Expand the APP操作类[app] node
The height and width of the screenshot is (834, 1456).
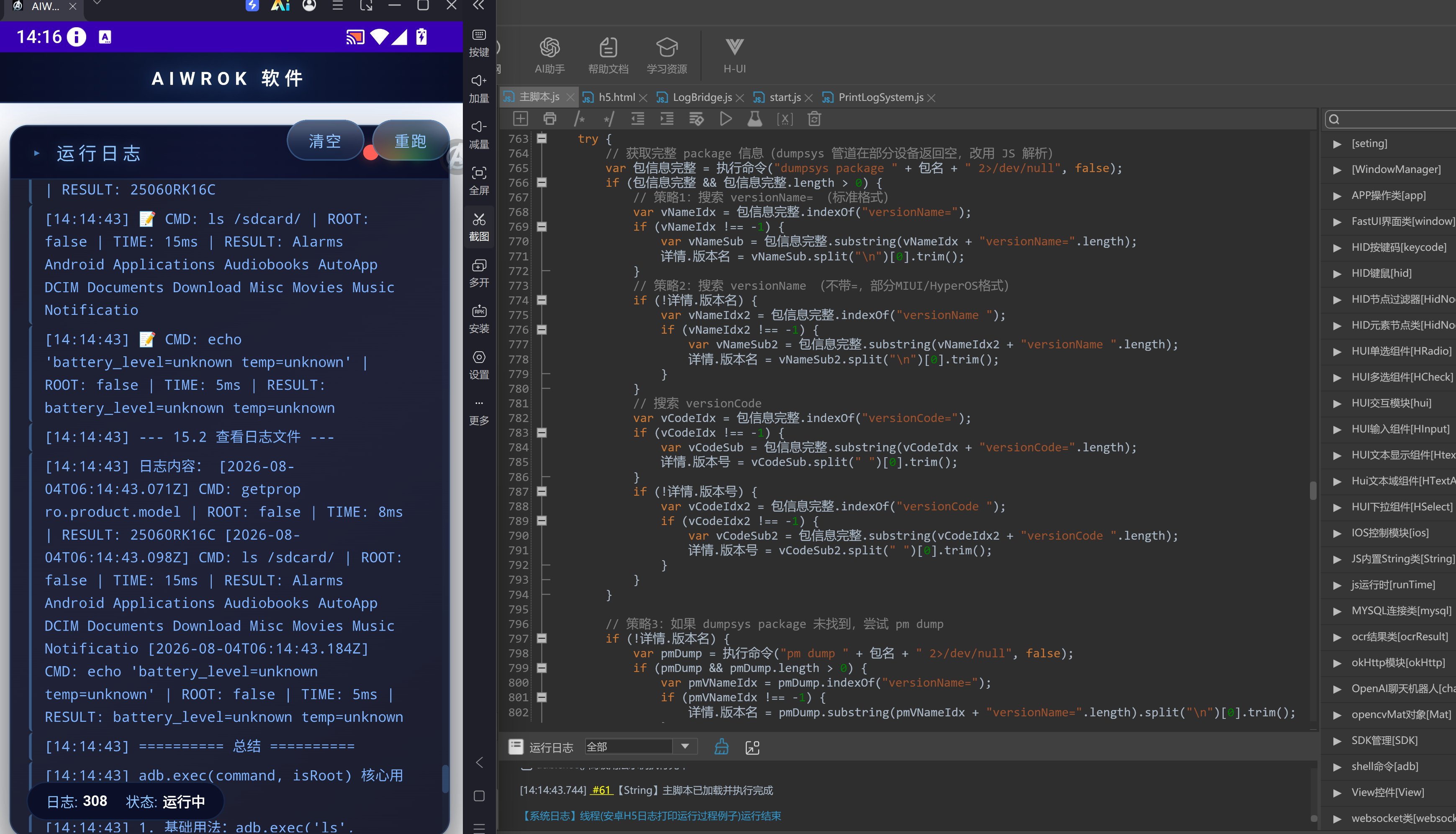point(1337,196)
